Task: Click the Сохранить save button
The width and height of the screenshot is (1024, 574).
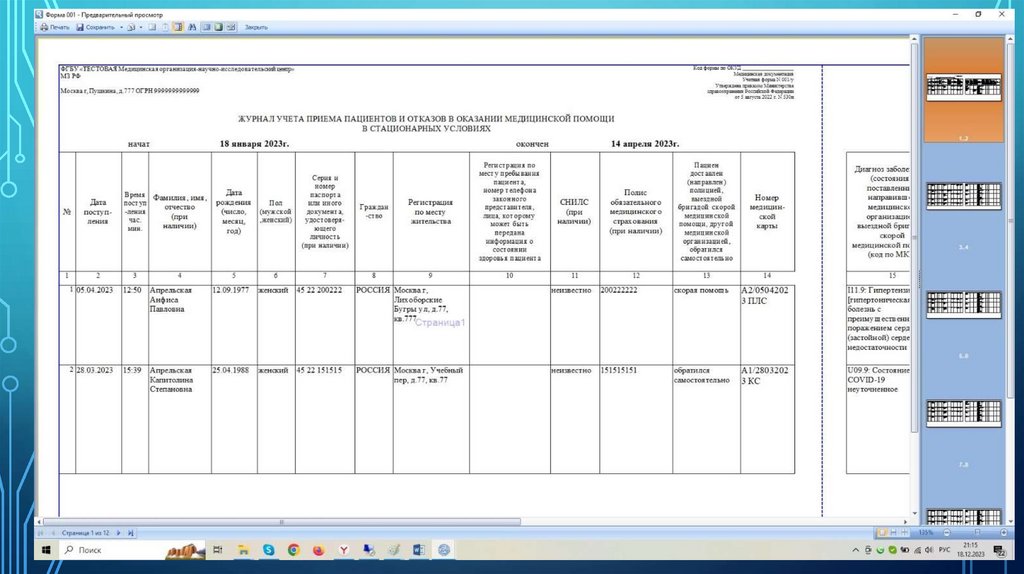Action: pos(95,27)
